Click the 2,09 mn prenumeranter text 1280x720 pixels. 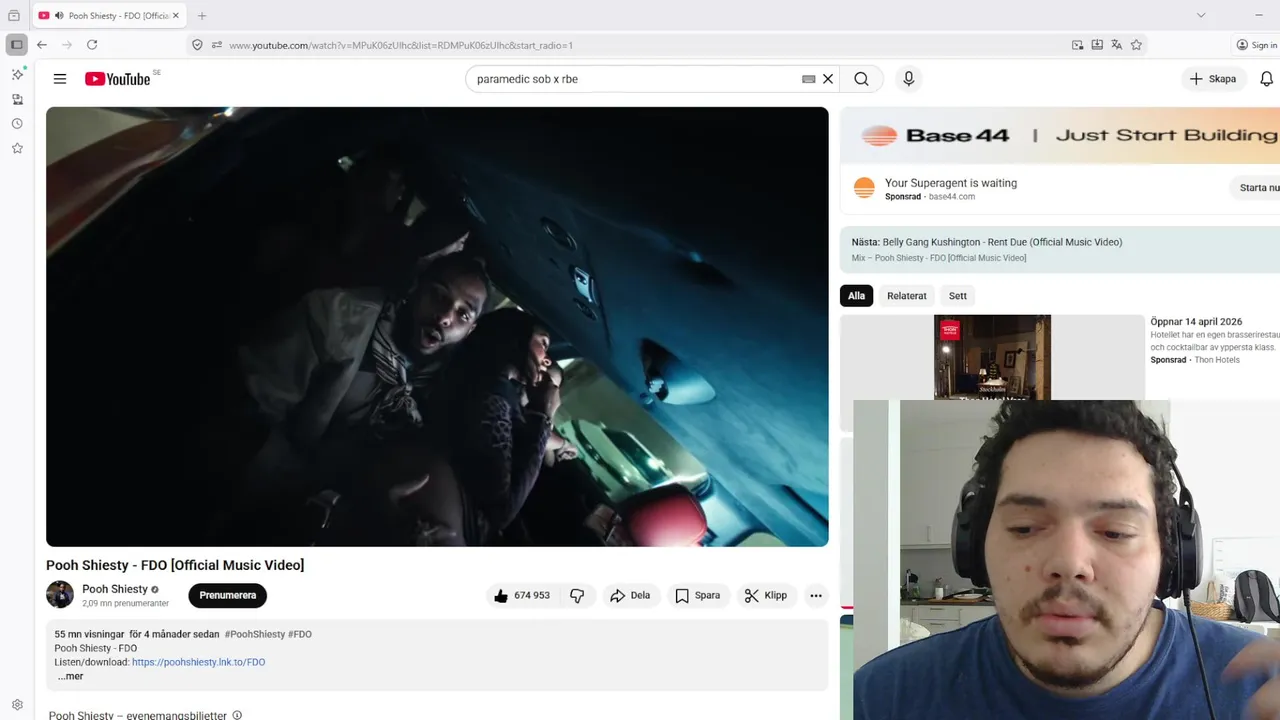pyautogui.click(x=125, y=604)
